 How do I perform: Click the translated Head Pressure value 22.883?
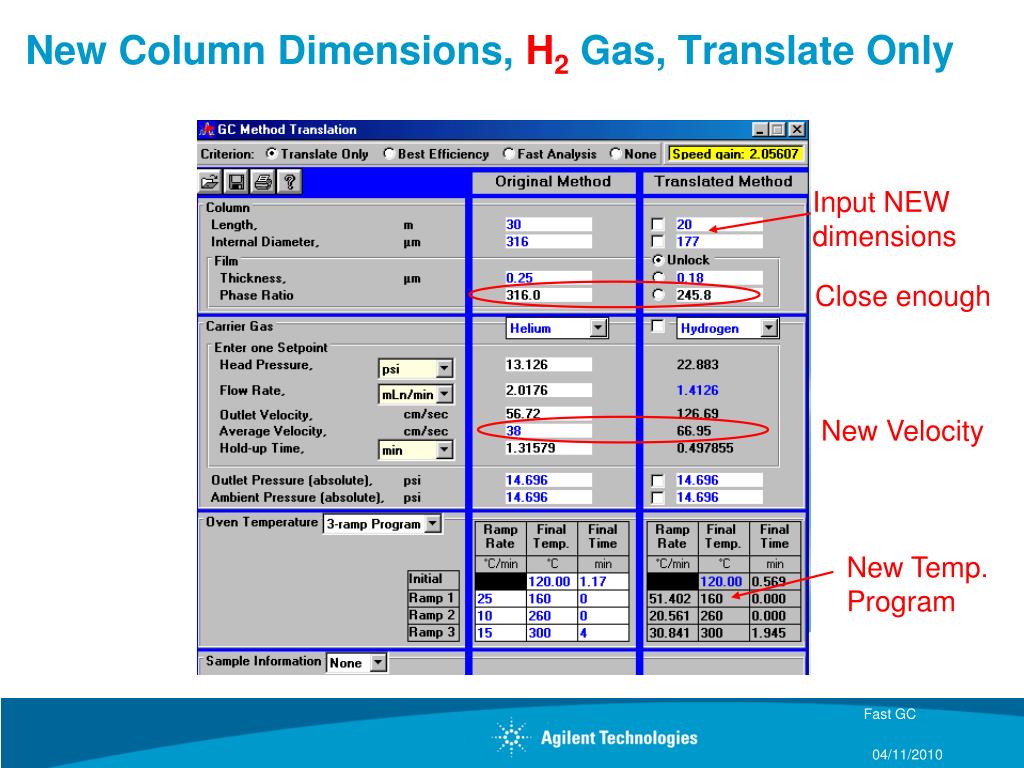697,364
